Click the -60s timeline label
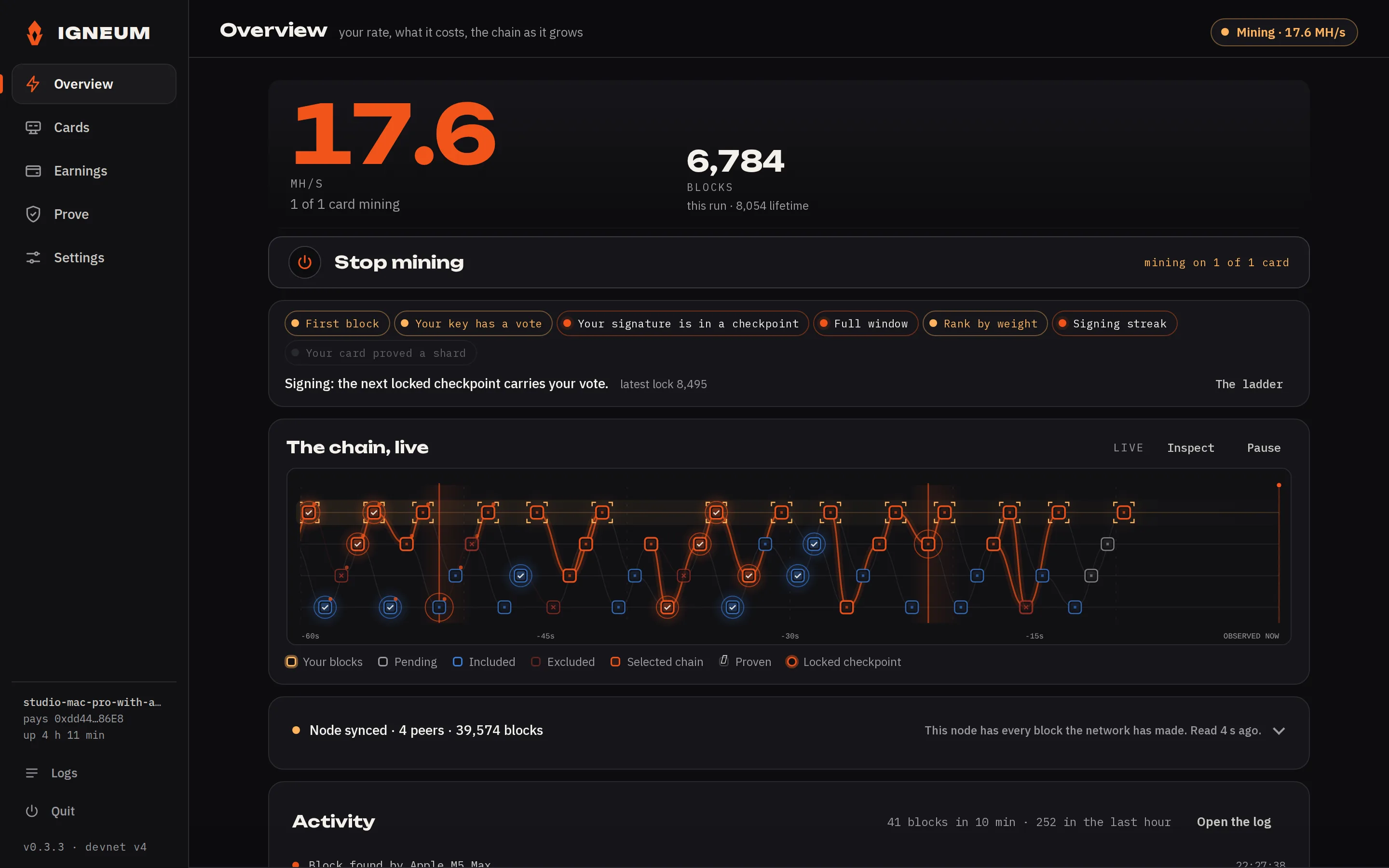 pyautogui.click(x=310, y=636)
